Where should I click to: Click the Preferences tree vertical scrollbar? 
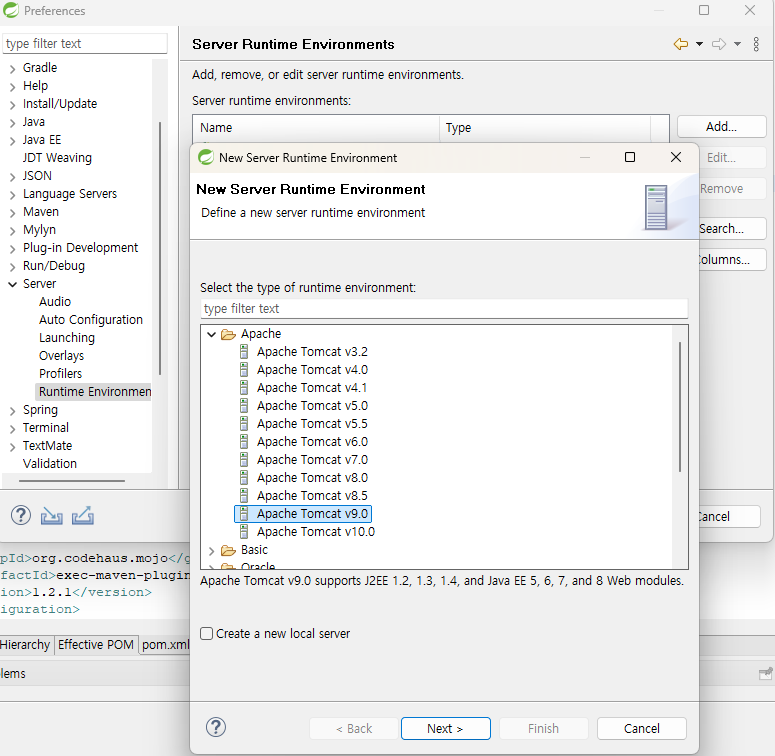(160, 248)
